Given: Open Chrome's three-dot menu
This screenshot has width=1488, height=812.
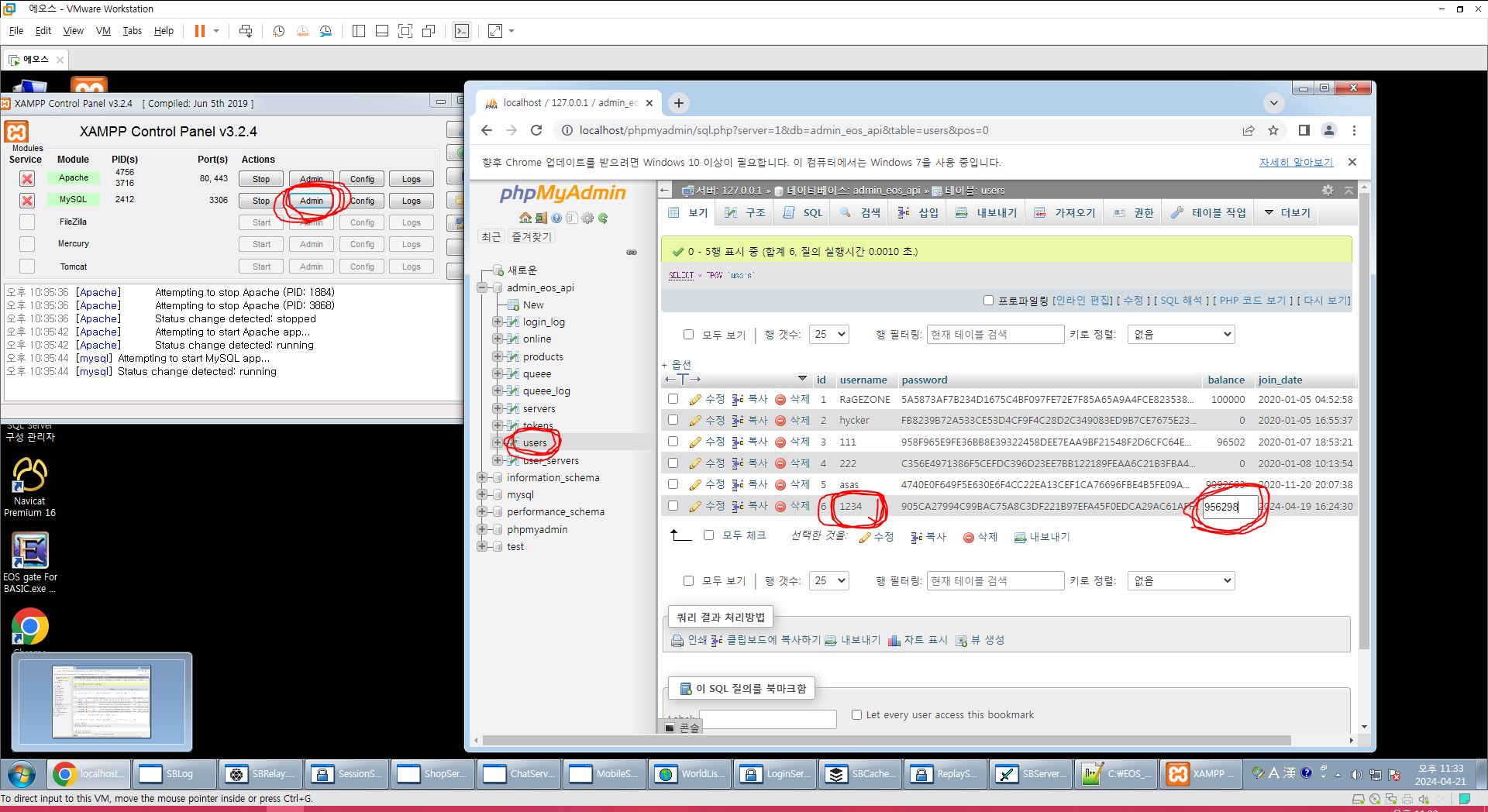Looking at the screenshot, I should (1355, 130).
